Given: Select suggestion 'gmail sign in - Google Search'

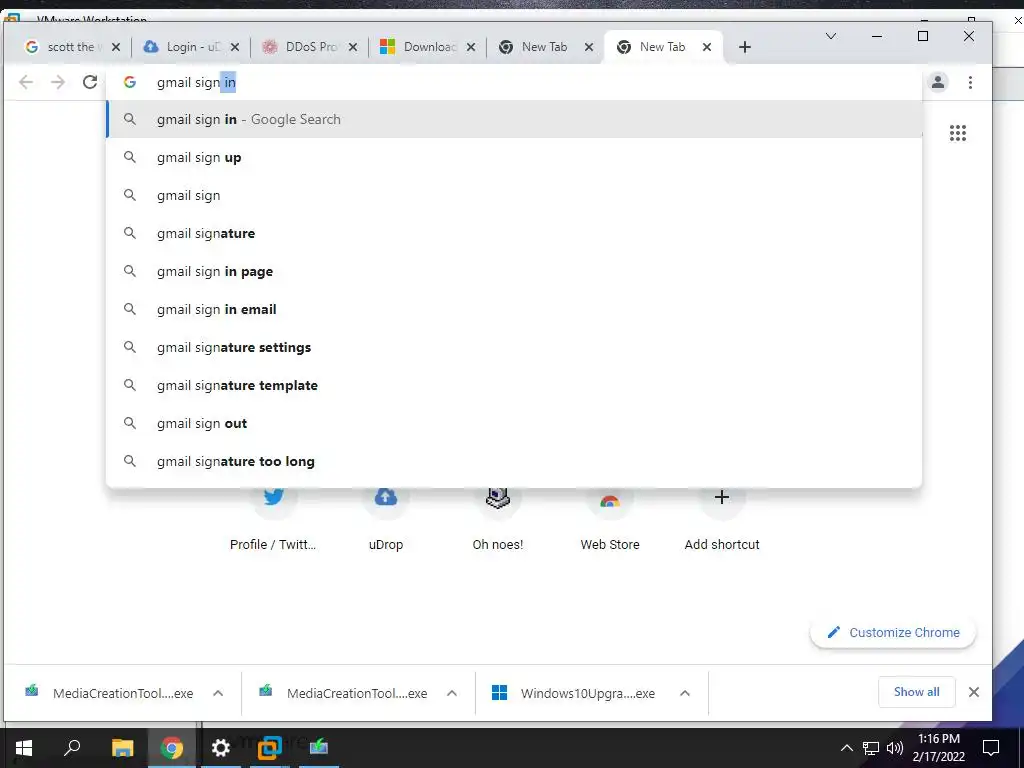Looking at the screenshot, I should [514, 120].
